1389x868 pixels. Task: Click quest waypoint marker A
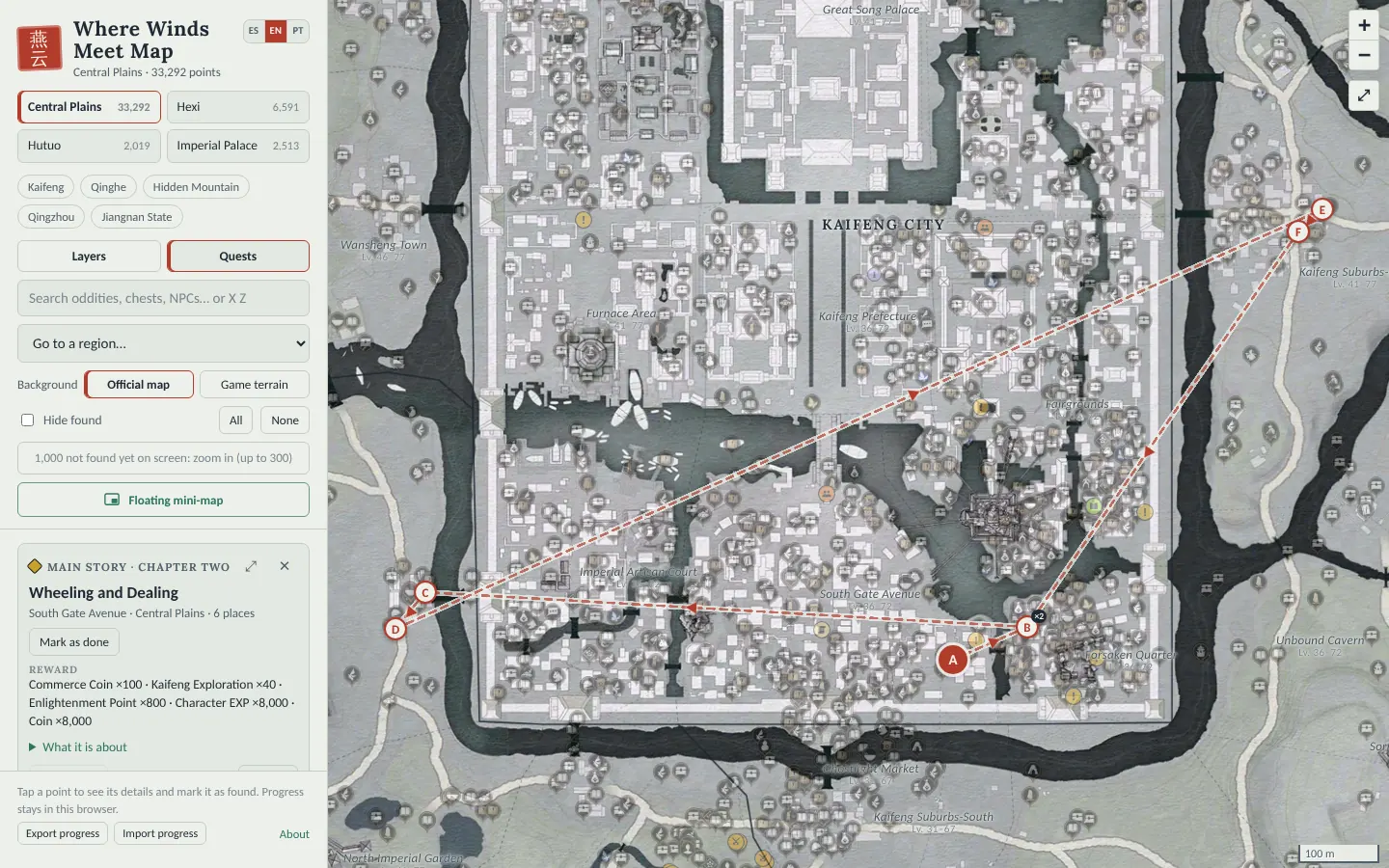point(953,660)
